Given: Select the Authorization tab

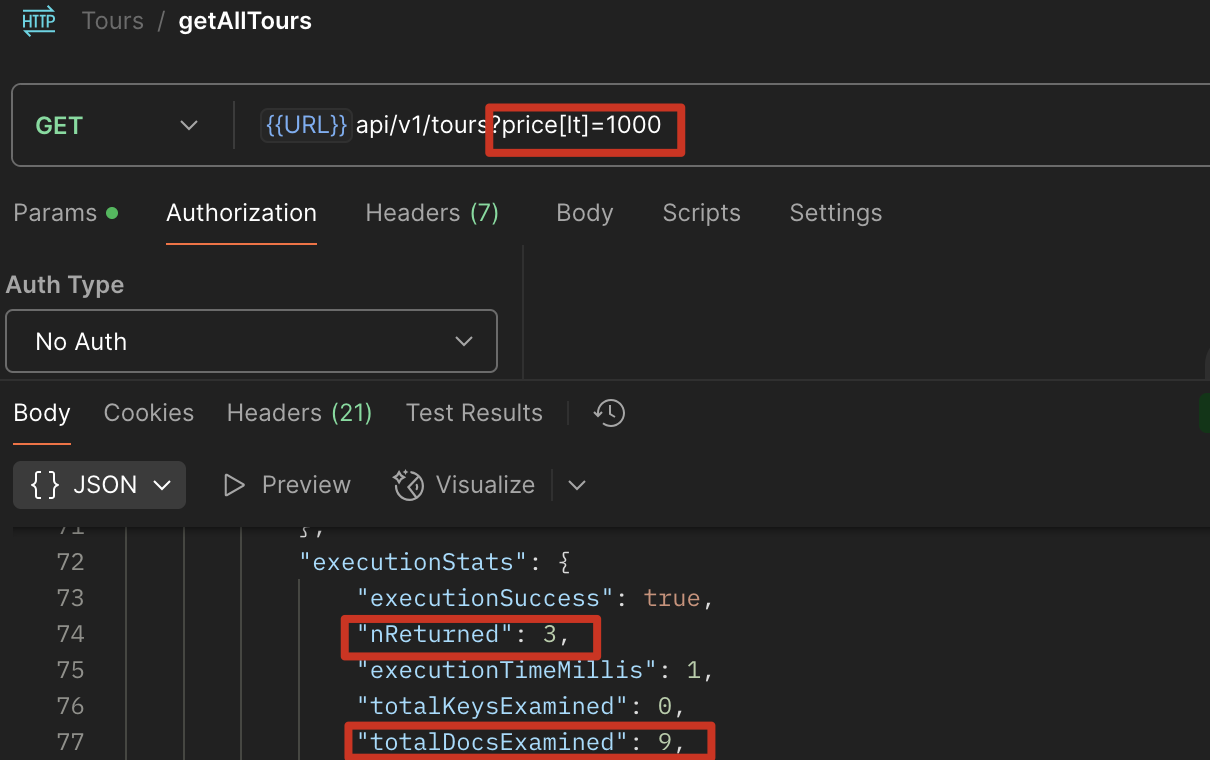Looking at the screenshot, I should click(x=241, y=213).
